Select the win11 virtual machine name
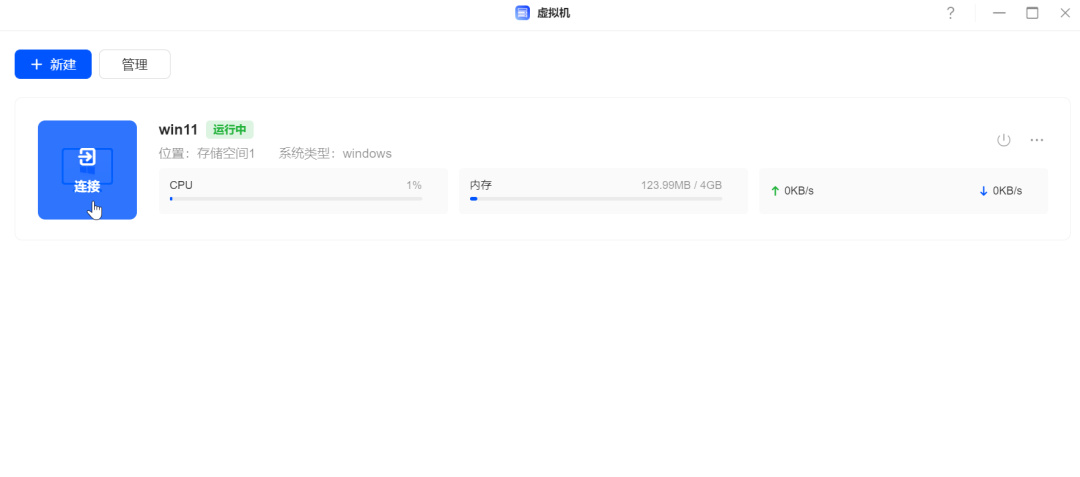Image resolution: width=1080 pixels, height=477 pixels. [178, 129]
